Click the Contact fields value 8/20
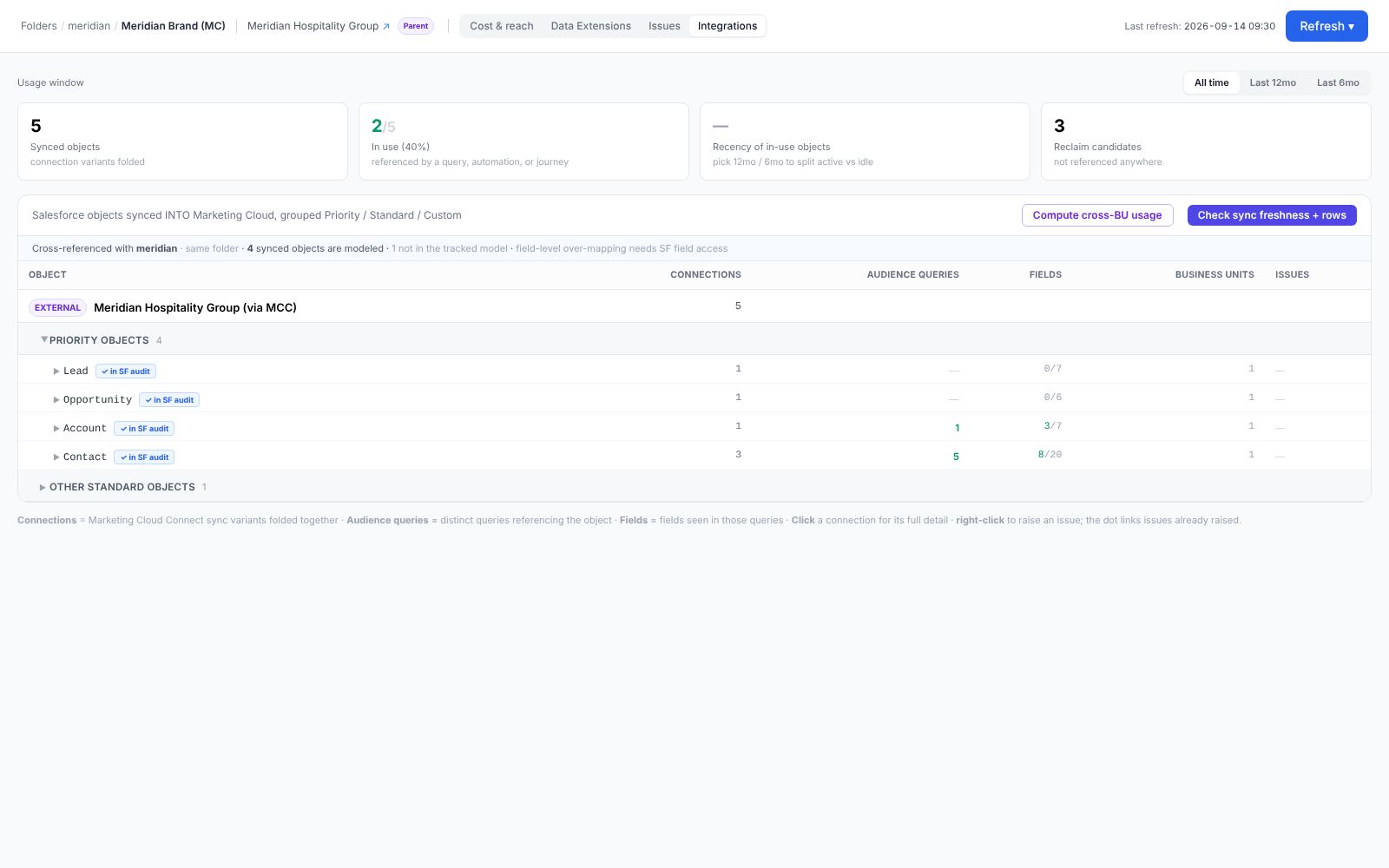The height and width of the screenshot is (868, 1389). coord(1050,455)
